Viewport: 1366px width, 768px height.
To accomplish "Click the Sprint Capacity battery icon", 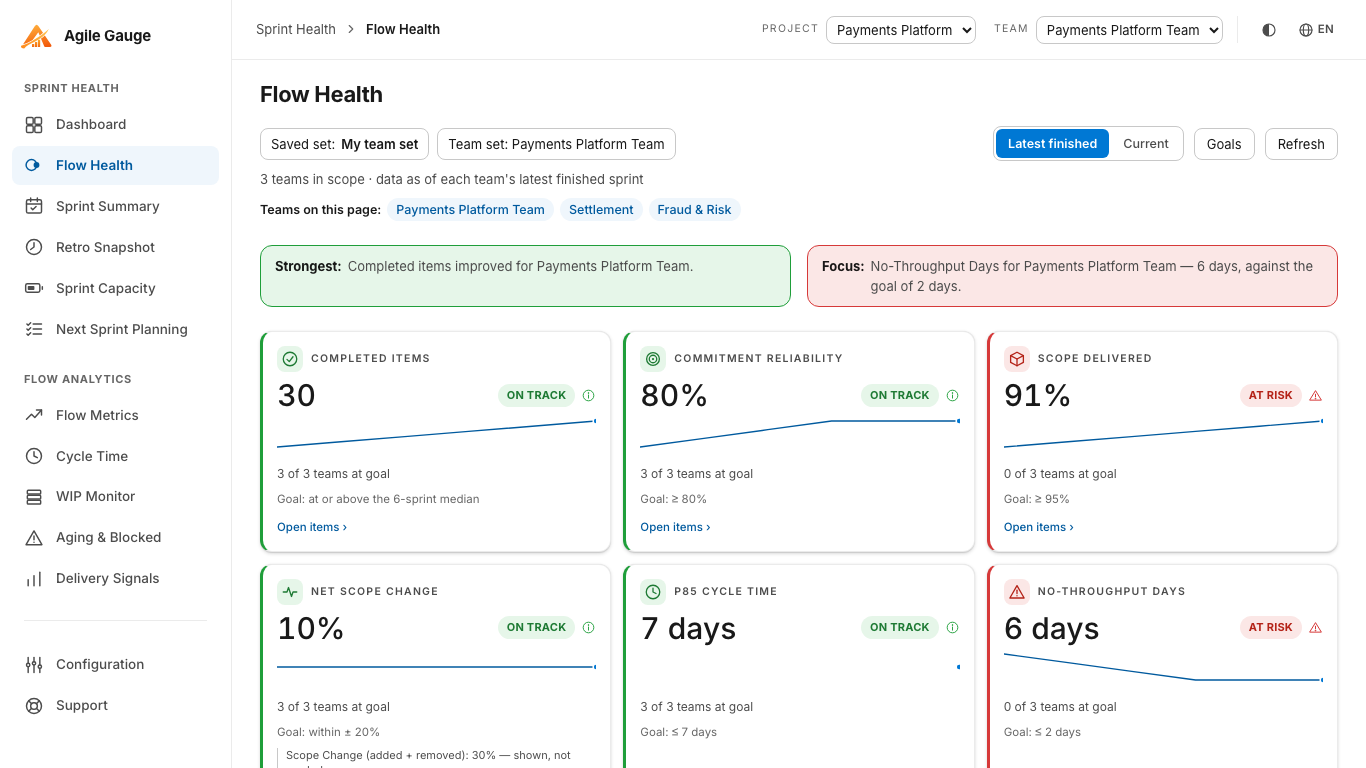I will point(34,288).
